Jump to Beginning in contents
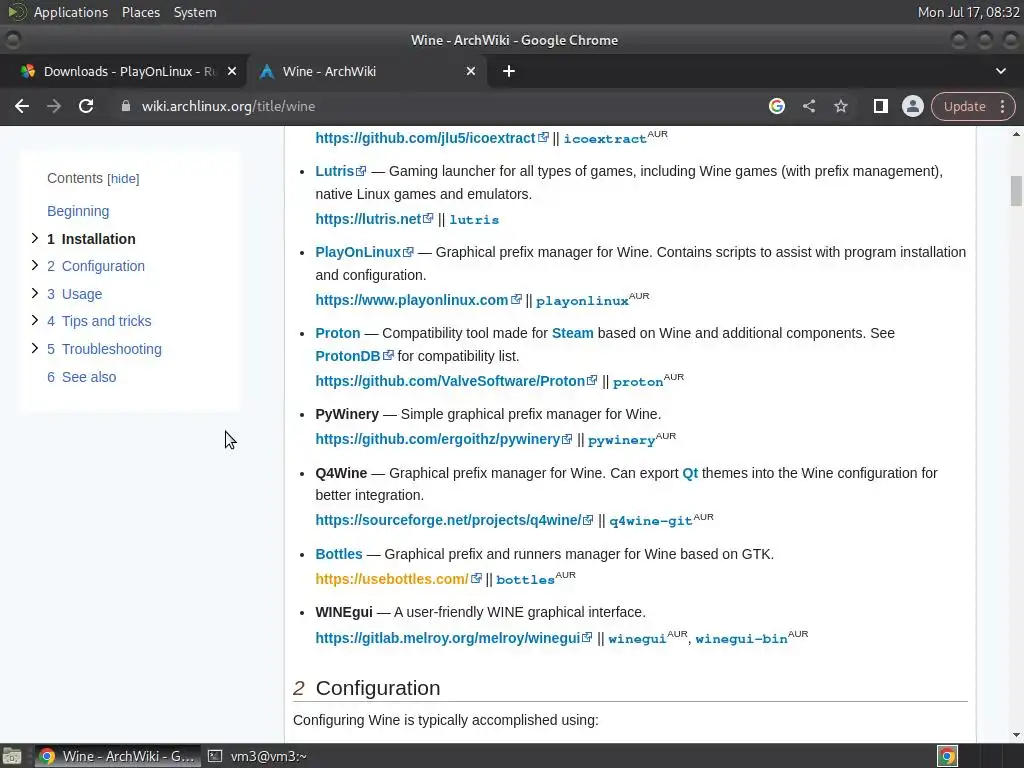The image size is (1024, 768). [x=78, y=211]
